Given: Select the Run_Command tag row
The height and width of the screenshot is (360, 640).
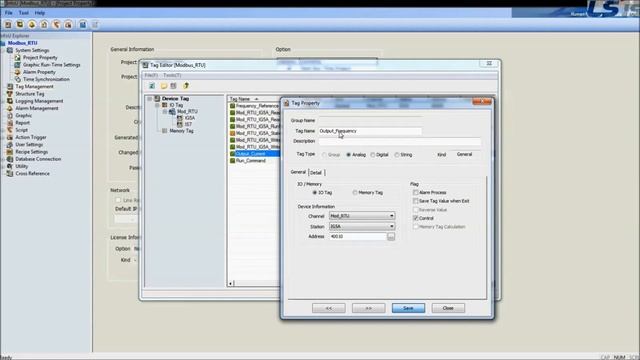Looking at the screenshot, I should (251, 161).
